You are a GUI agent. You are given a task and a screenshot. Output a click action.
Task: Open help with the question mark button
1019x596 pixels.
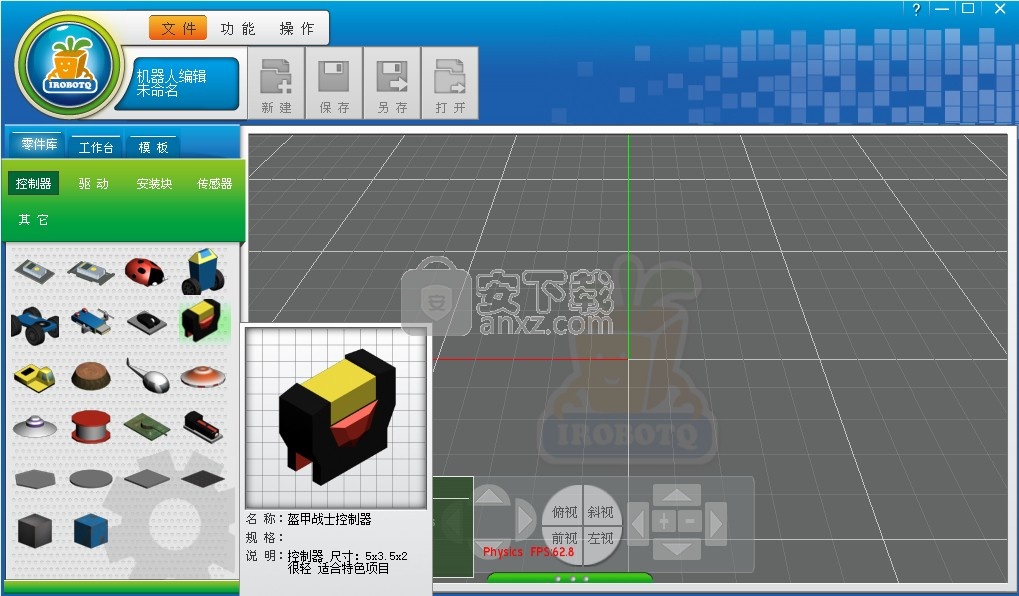pos(916,9)
